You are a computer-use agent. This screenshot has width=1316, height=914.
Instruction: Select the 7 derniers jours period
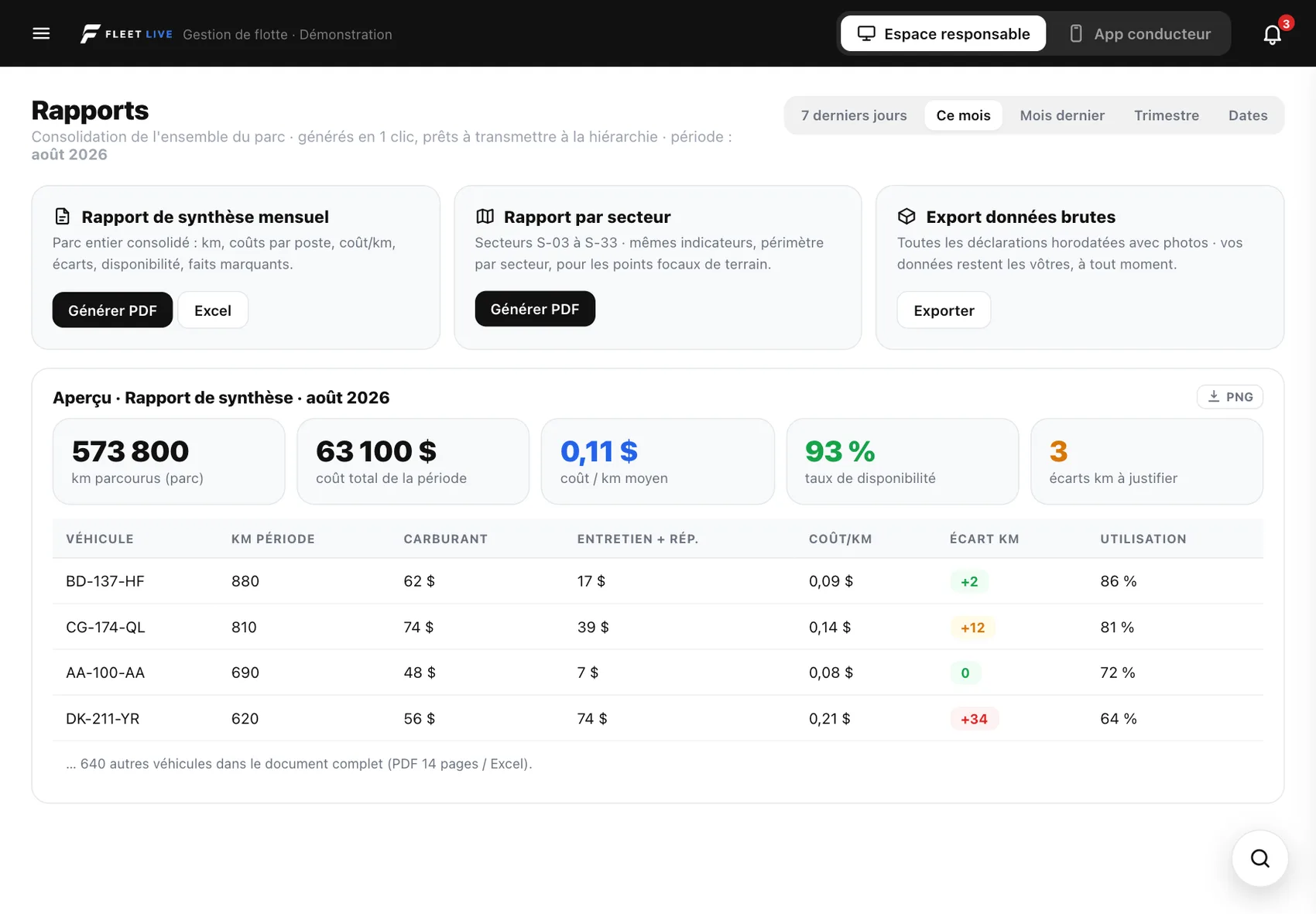854,115
